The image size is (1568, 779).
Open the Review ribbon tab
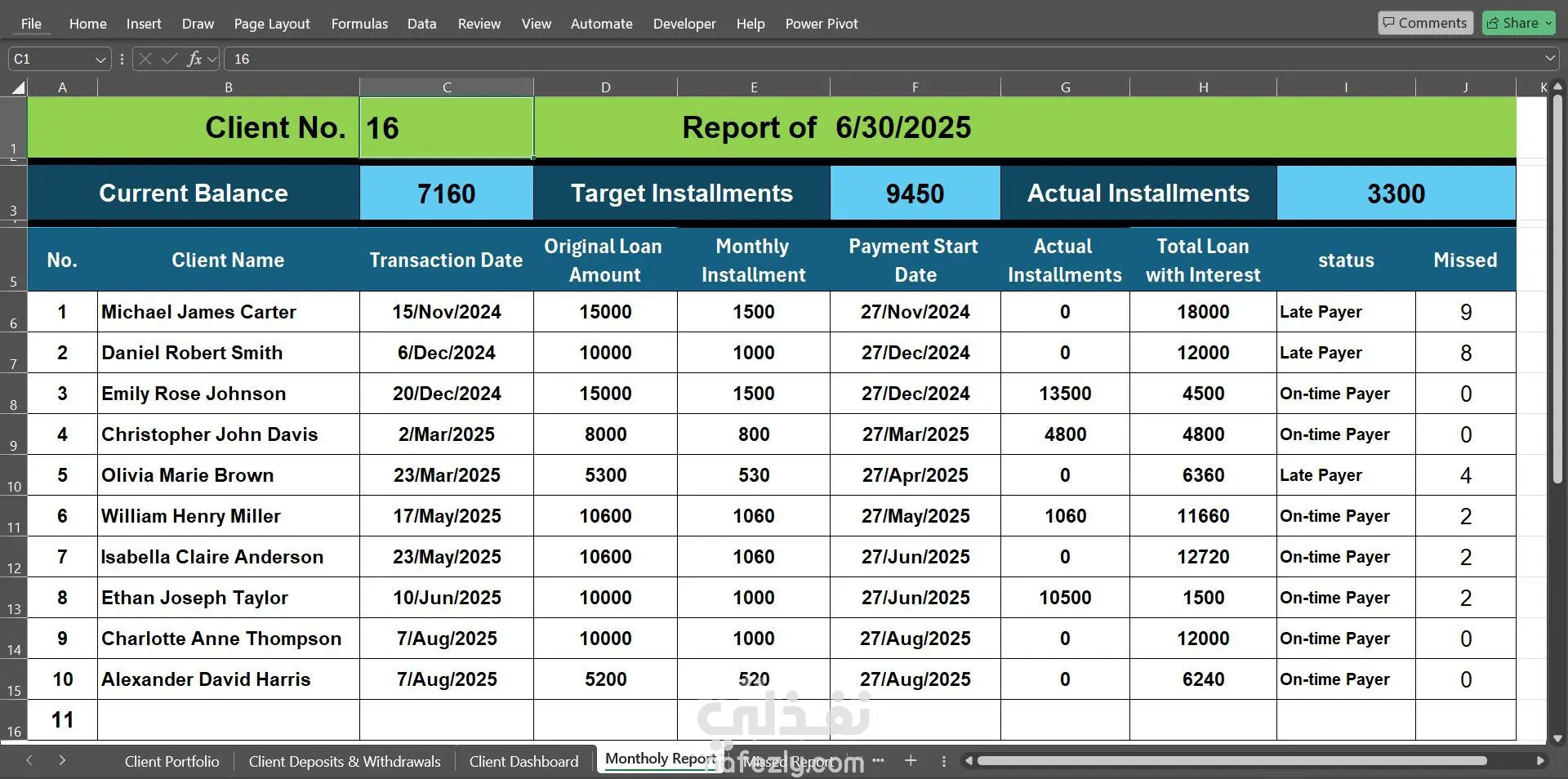point(479,24)
